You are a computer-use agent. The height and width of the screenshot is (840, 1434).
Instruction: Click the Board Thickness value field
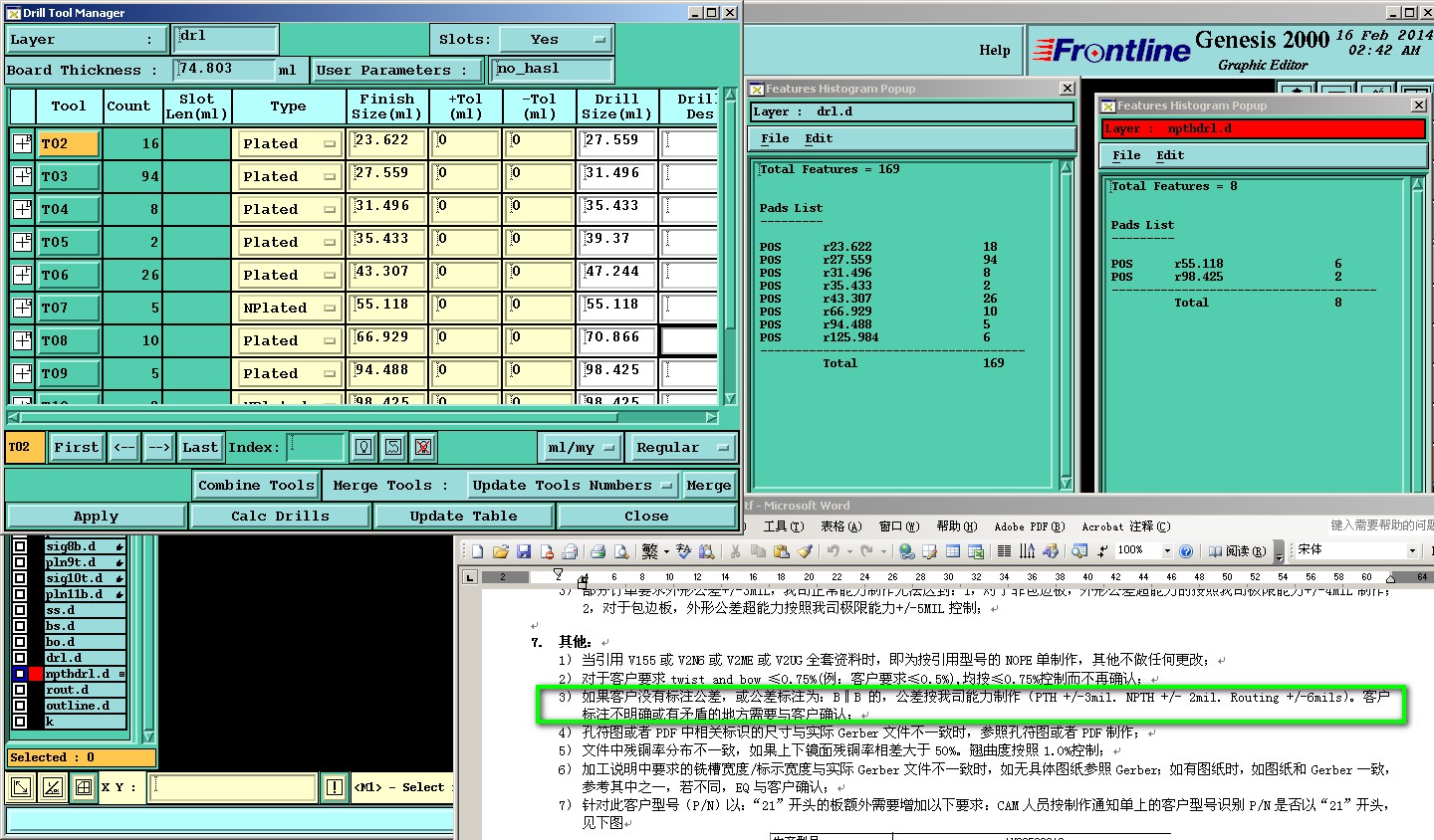point(224,70)
